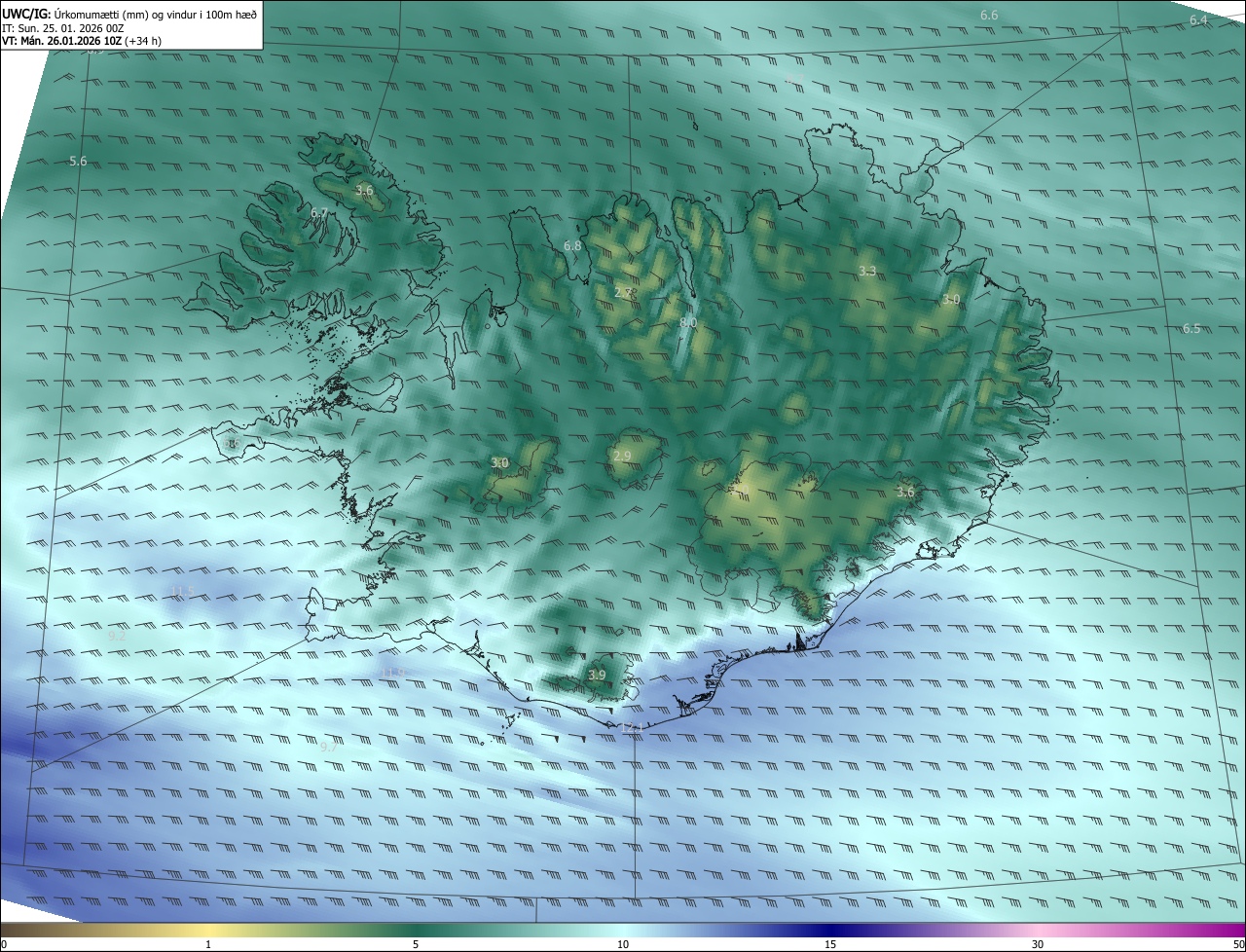Screen dimensions: 1246x952
Task: Click the 'VT: Mán. 26.01.2026 10Z (+34 h)' line
Action: point(82,41)
